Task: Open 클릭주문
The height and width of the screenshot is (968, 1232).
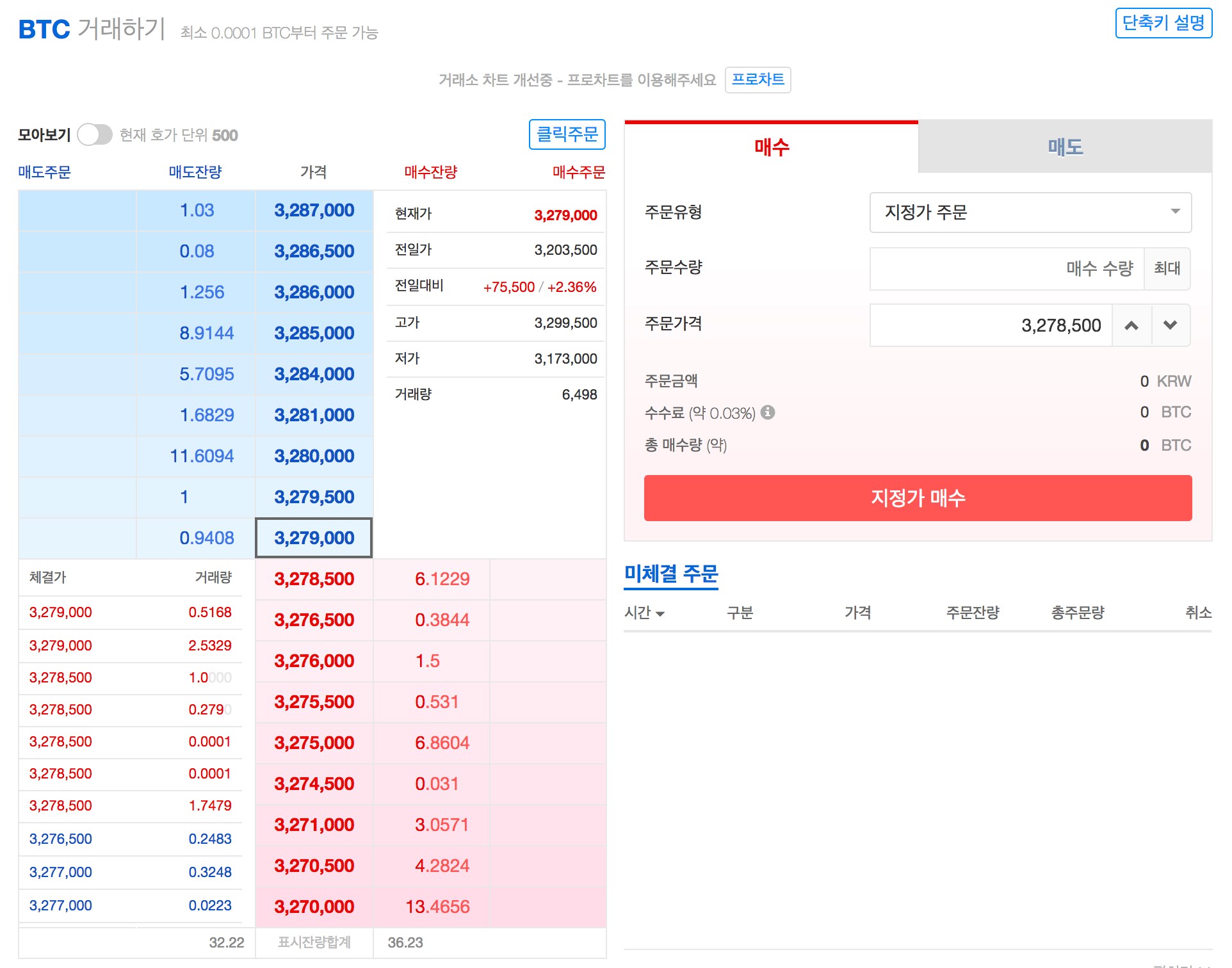Action: coord(567,134)
